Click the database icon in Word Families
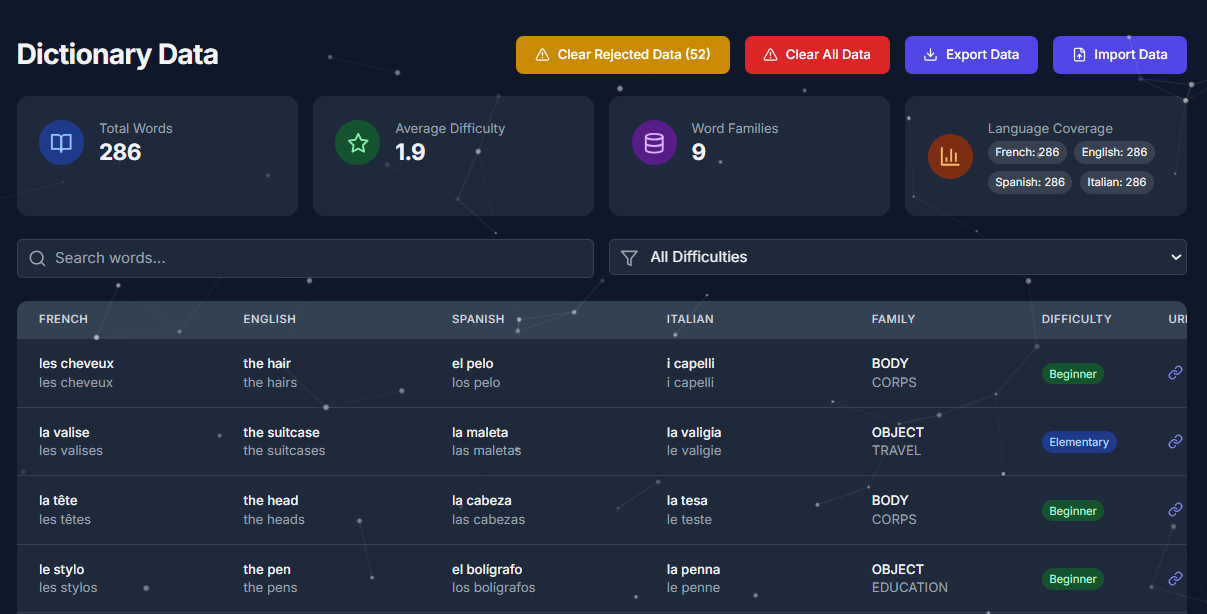1207x614 pixels. tap(654, 143)
